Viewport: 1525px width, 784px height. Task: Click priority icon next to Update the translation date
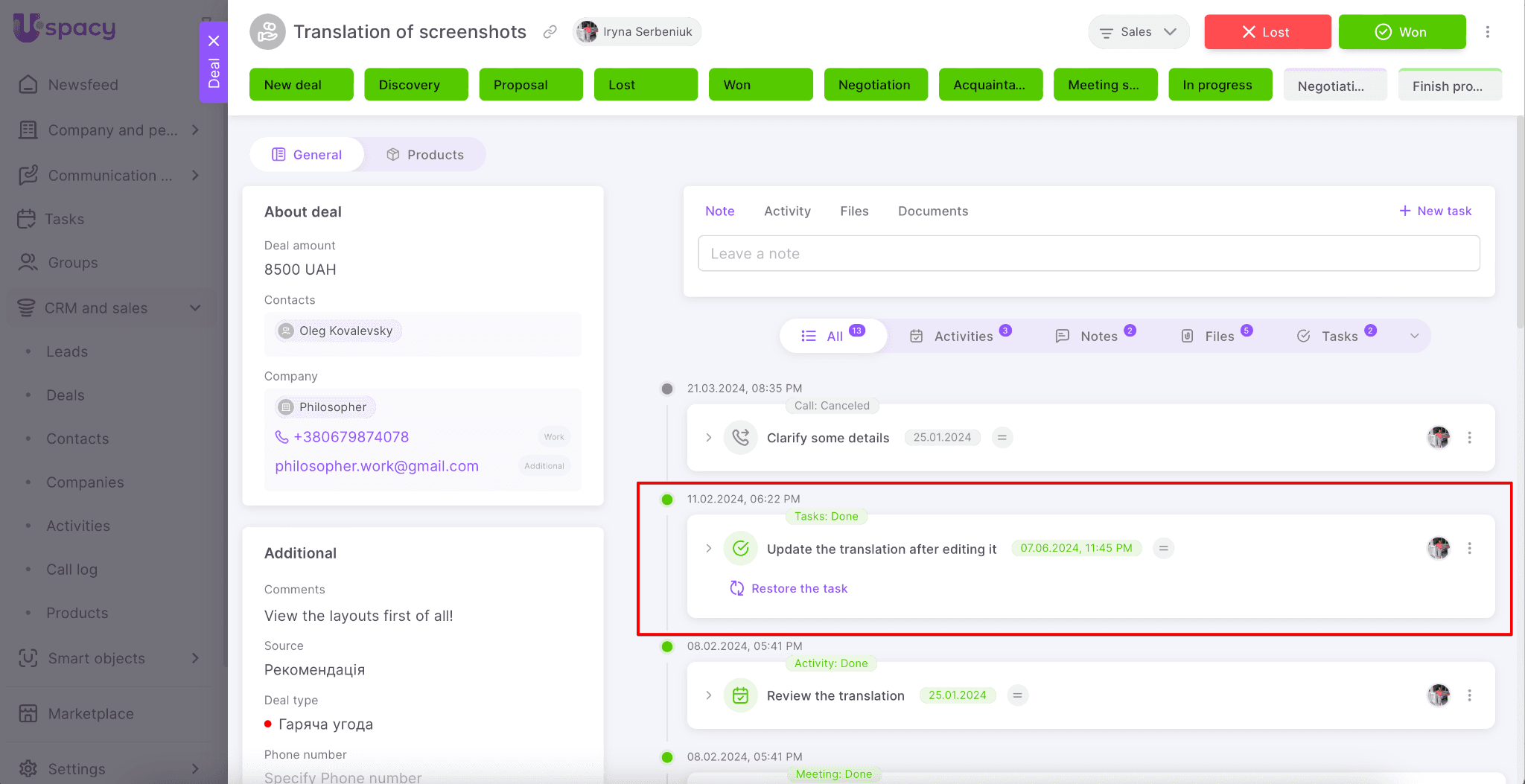[1163, 549]
